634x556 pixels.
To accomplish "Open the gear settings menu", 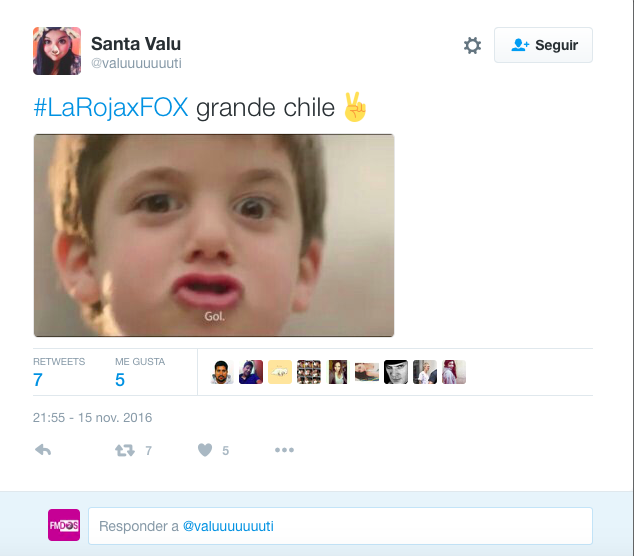I will pyautogui.click(x=472, y=45).
